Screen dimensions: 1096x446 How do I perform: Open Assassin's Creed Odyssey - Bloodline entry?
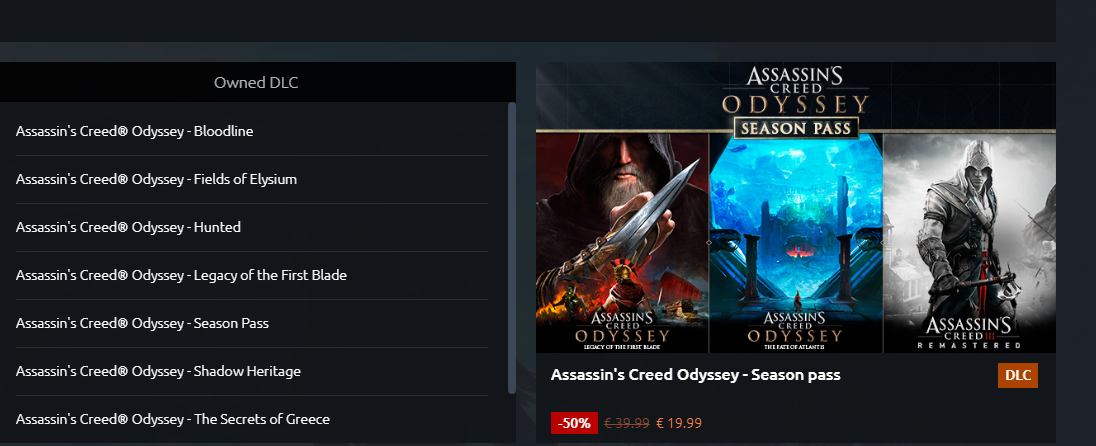pyautogui.click(x=252, y=131)
